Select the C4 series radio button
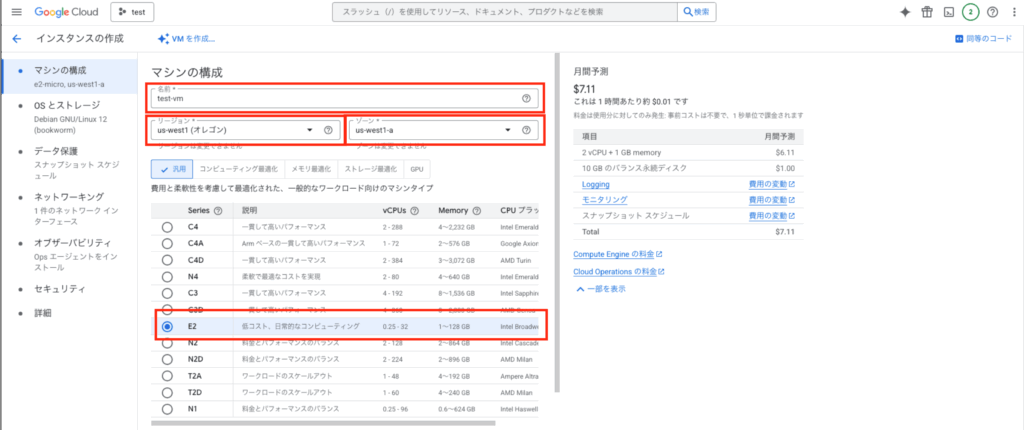 [167, 227]
